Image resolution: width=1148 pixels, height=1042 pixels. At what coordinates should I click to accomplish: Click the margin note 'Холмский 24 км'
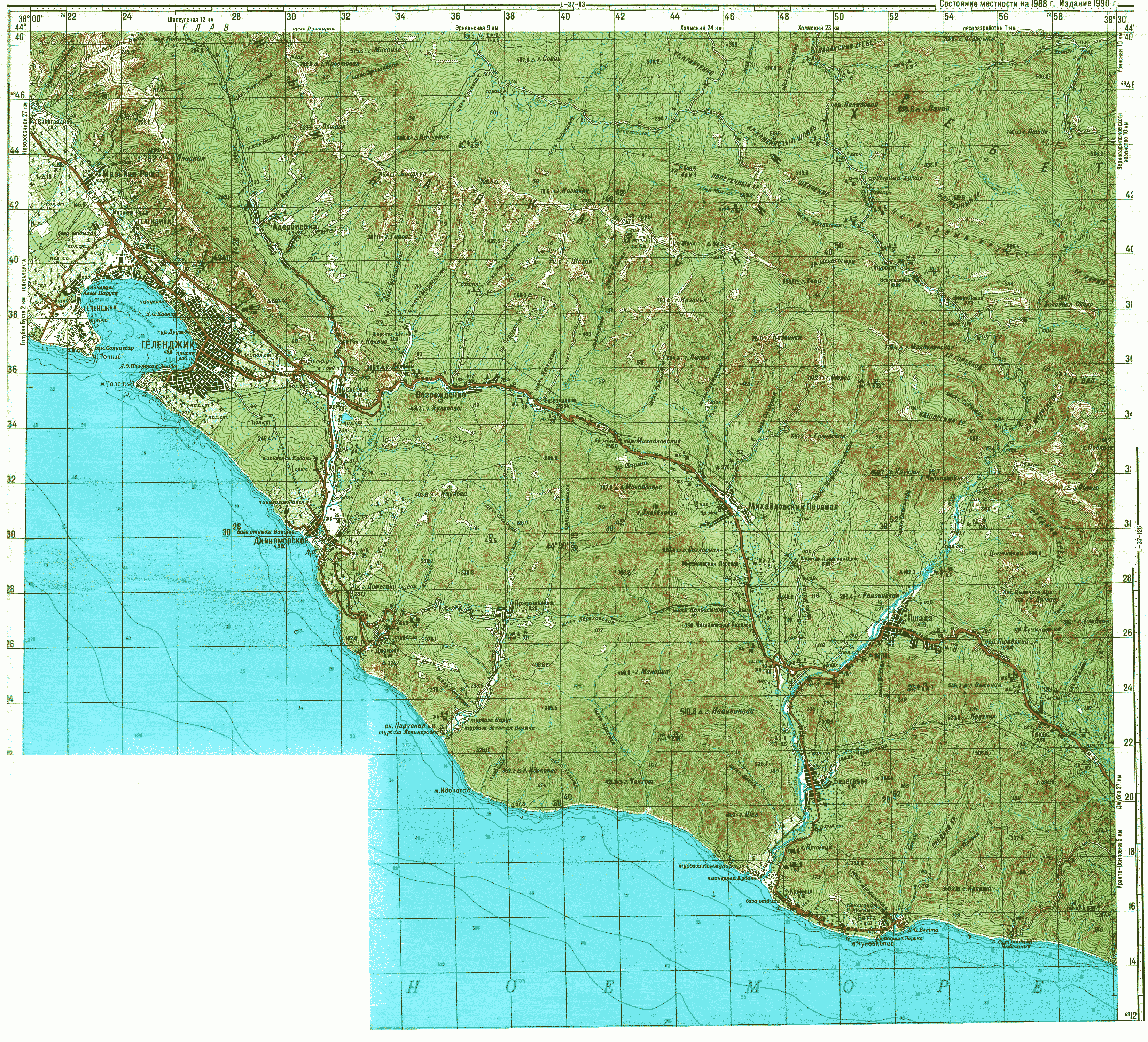pyautogui.click(x=702, y=27)
